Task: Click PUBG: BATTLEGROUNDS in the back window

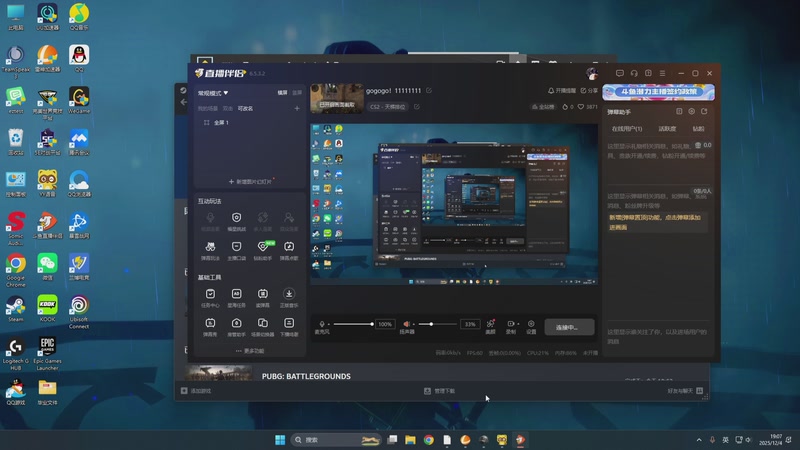Action: point(306,376)
